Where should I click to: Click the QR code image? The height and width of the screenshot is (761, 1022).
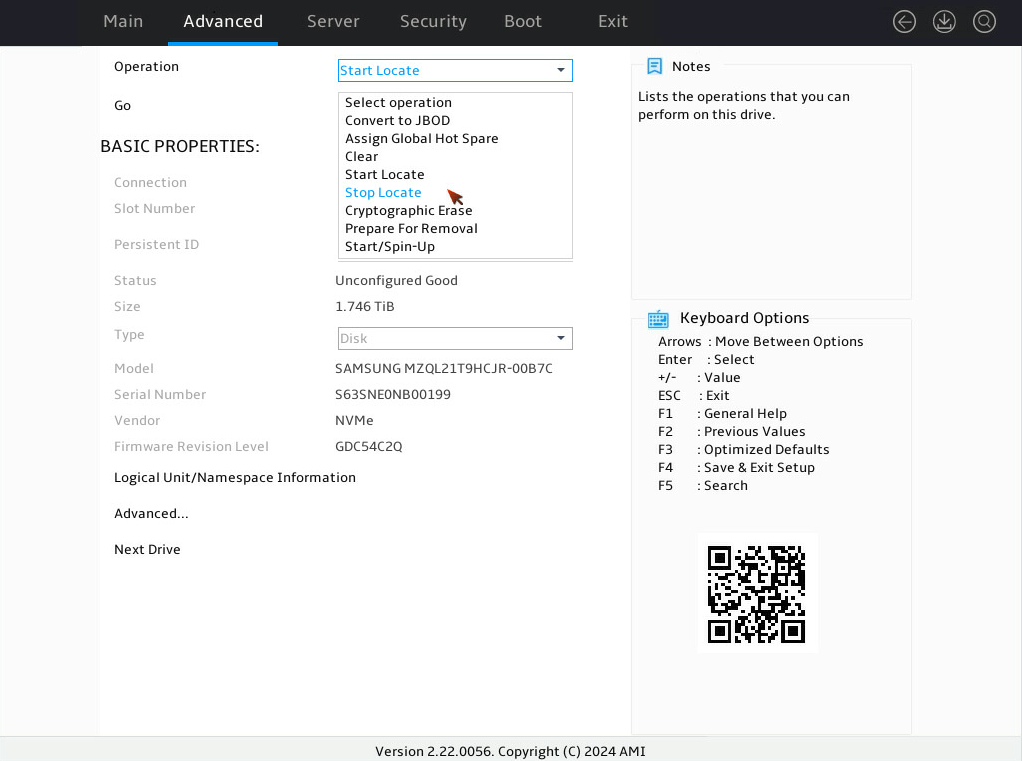pyautogui.click(x=757, y=594)
